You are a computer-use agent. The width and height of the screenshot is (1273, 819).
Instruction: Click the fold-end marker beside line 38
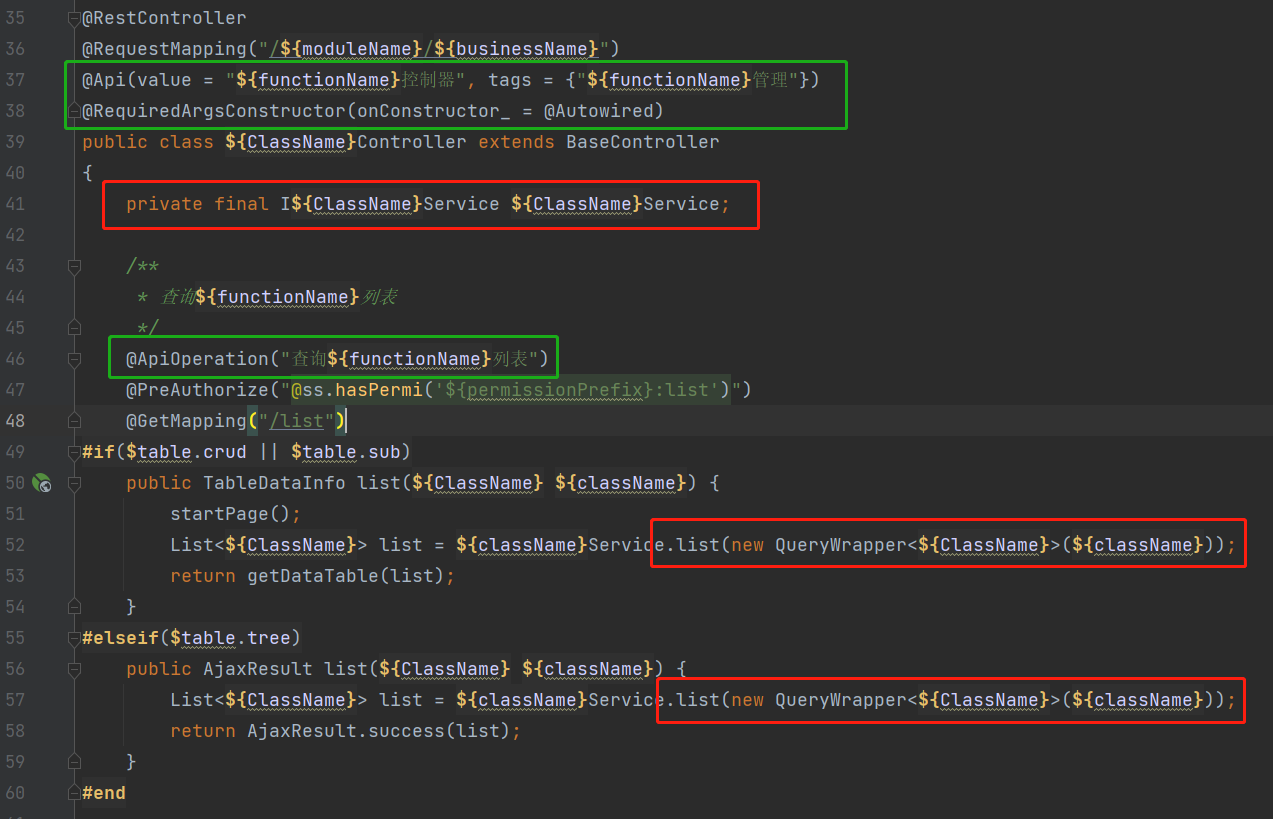point(72,110)
